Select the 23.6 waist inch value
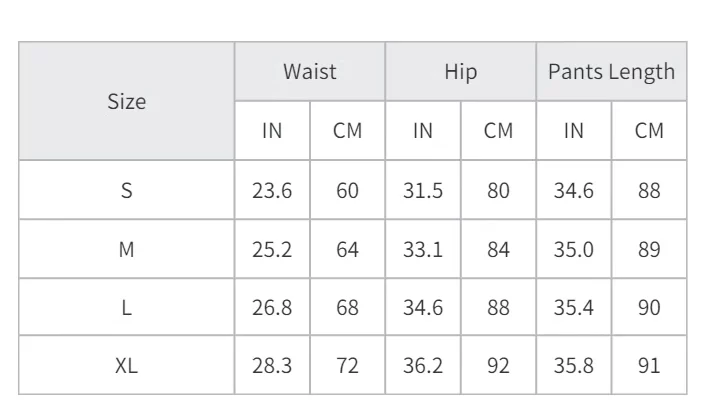The image size is (716, 415). (272, 190)
